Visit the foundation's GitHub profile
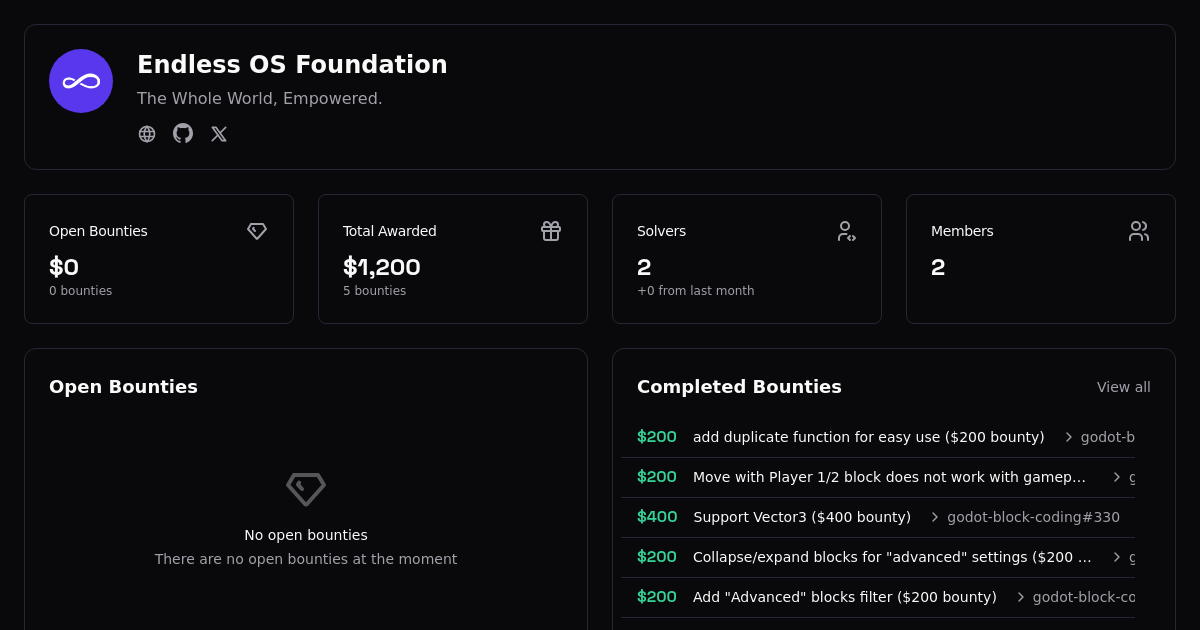 (x=183, y=133)
